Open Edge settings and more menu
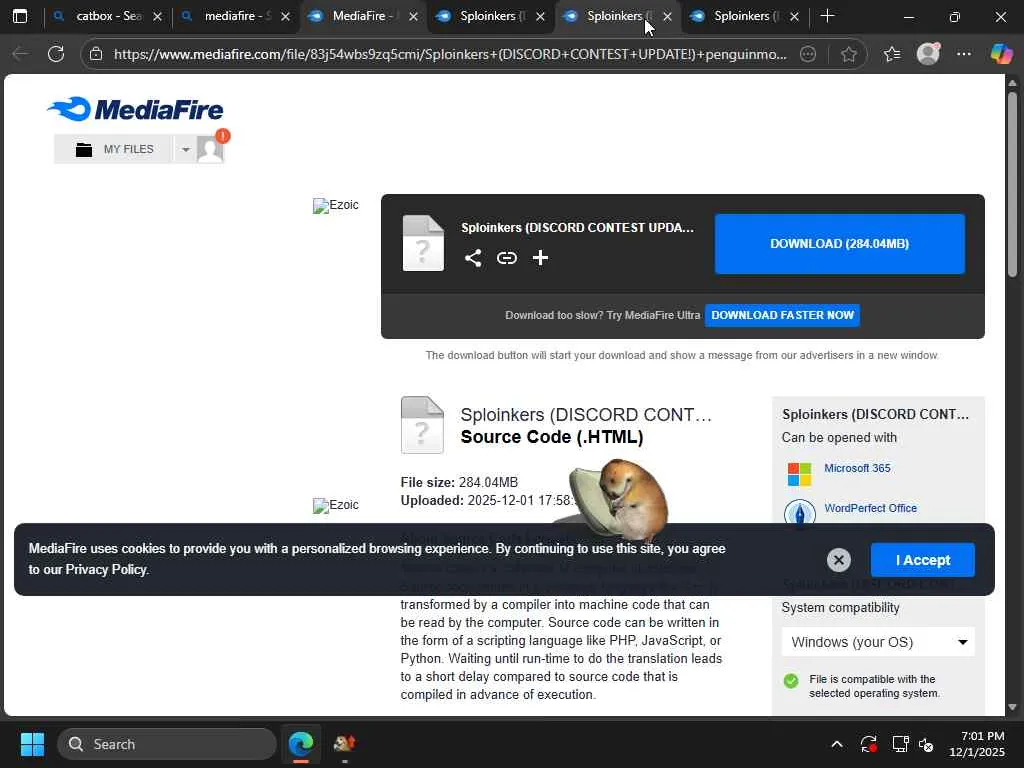 coord(964,54)
